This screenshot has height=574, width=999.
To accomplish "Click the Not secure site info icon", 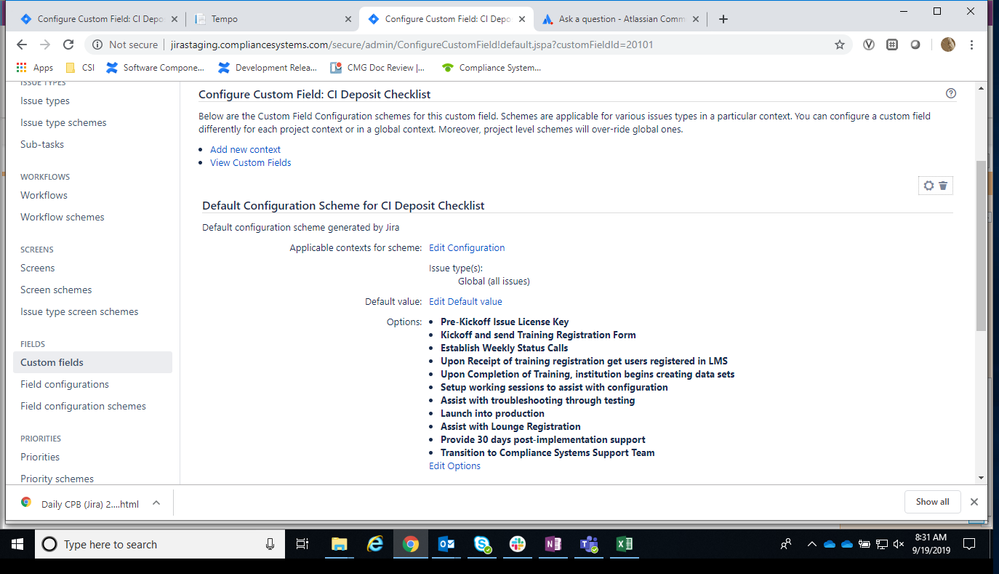I will click(x=97, y=45).
